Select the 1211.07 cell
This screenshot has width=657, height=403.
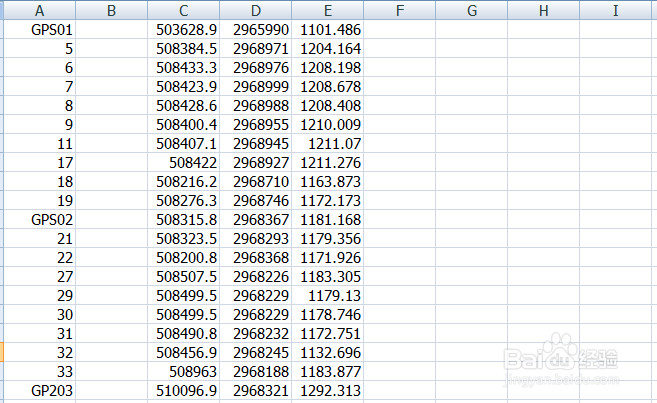tap(328, 143)
